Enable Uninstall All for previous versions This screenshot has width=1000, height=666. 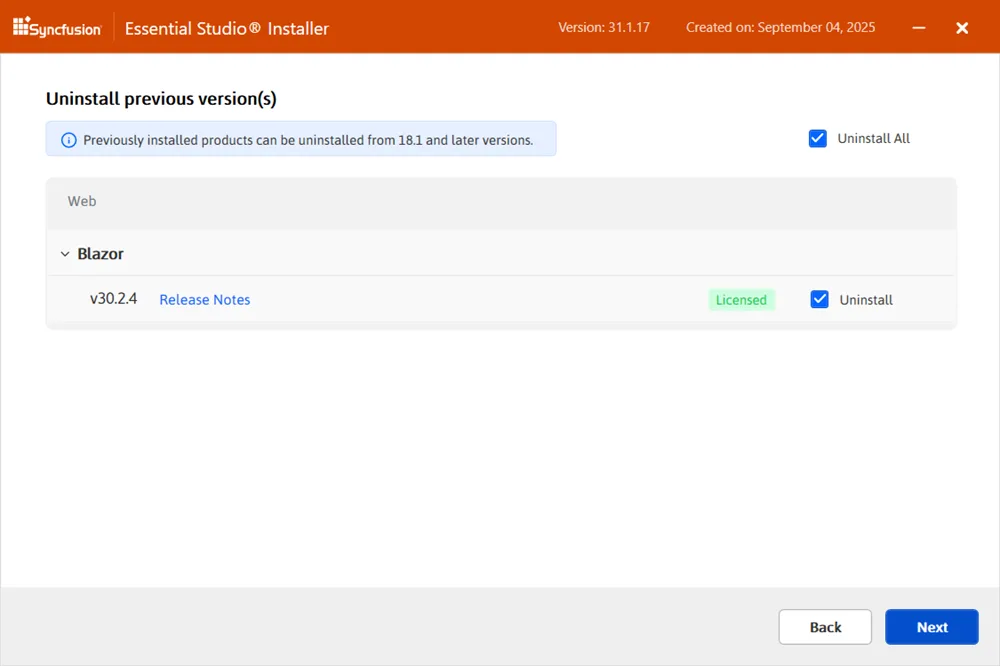coord(818,138)
